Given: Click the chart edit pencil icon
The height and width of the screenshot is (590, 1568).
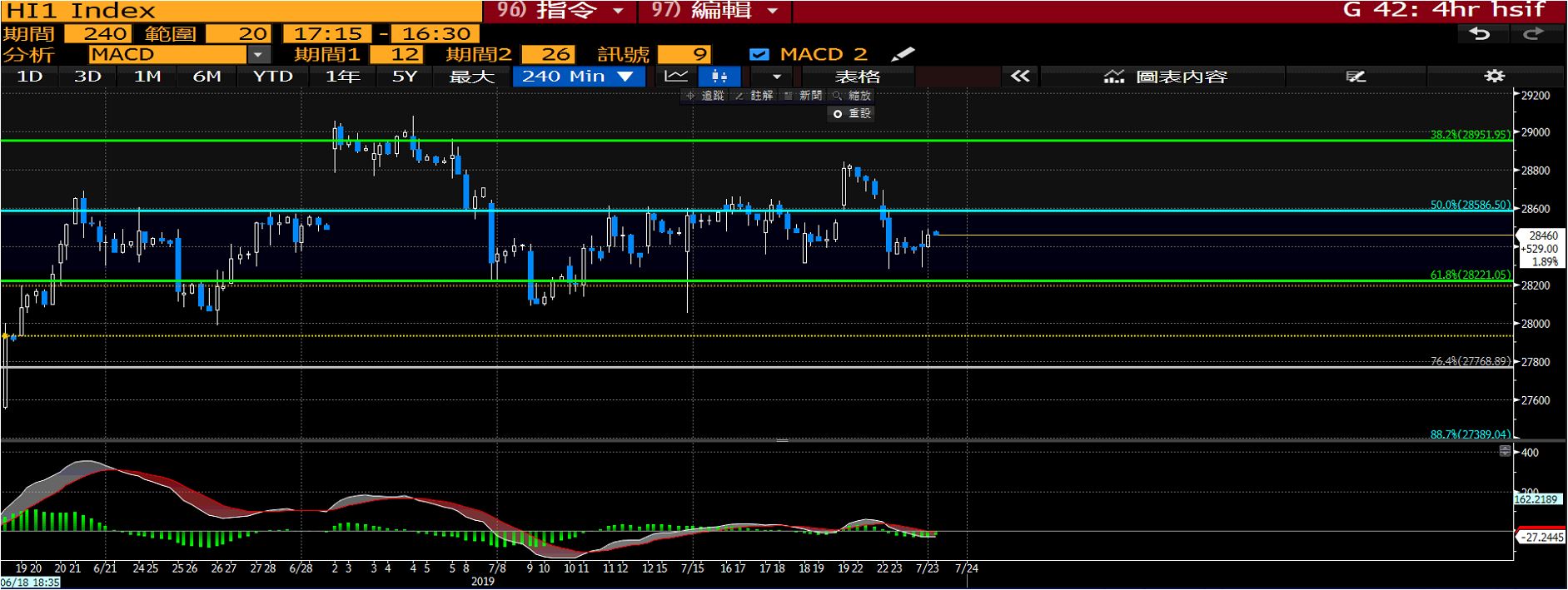Looking at the screenshot, I should pyautogui.click(x=1356, y=77).
